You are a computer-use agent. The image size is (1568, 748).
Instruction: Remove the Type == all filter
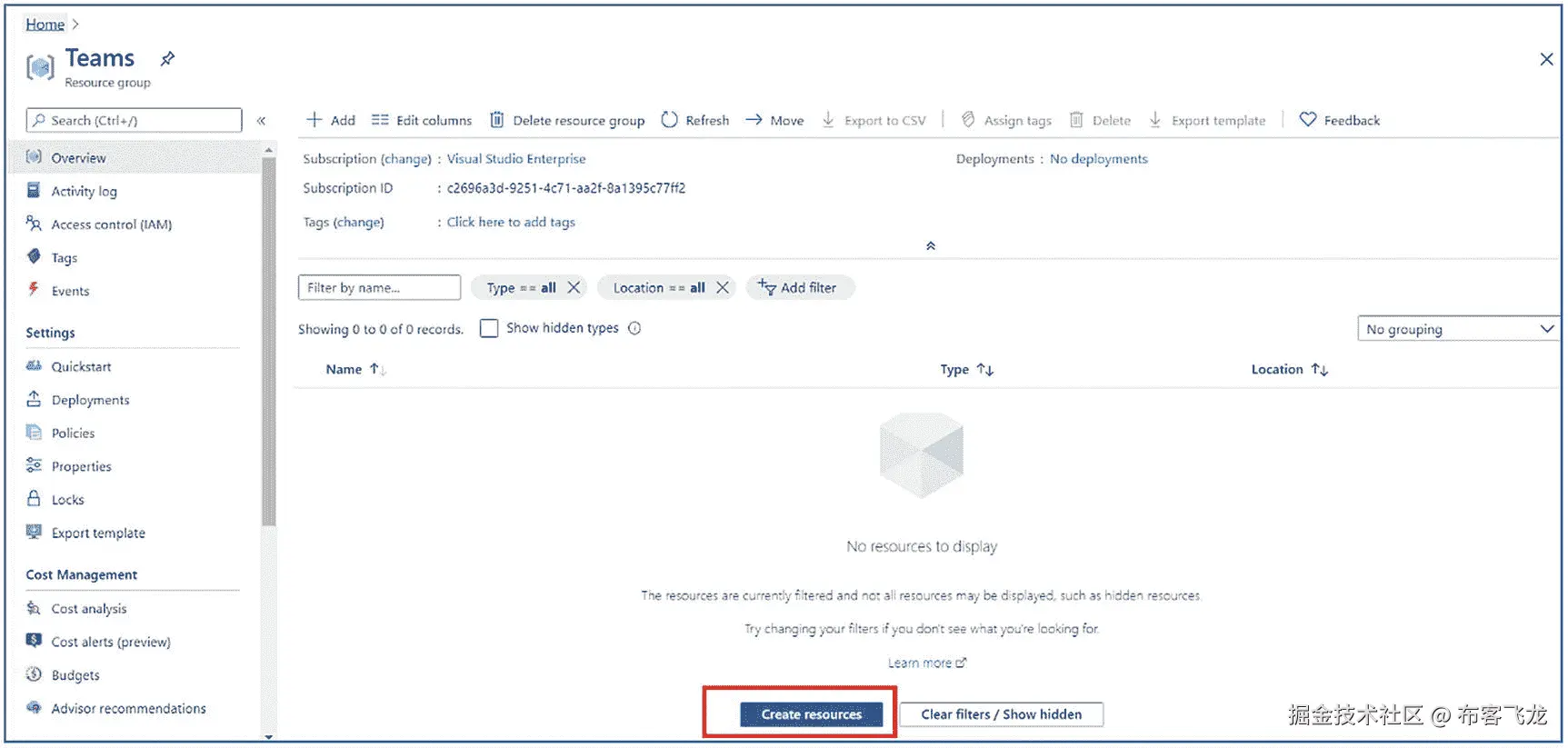pos(574,287)
